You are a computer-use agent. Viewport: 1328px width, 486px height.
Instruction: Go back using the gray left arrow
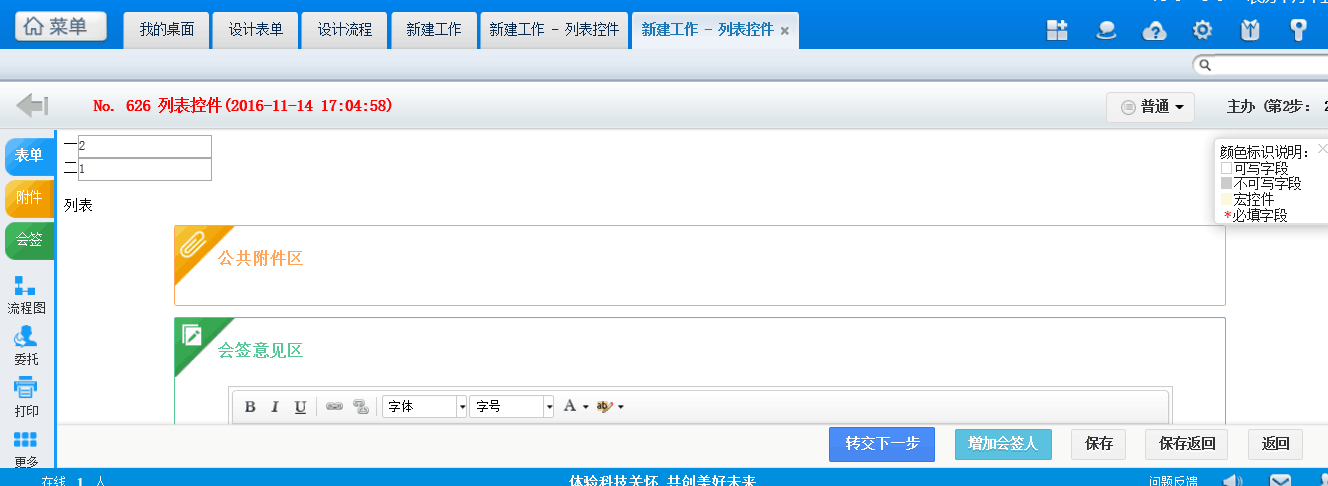33,104
